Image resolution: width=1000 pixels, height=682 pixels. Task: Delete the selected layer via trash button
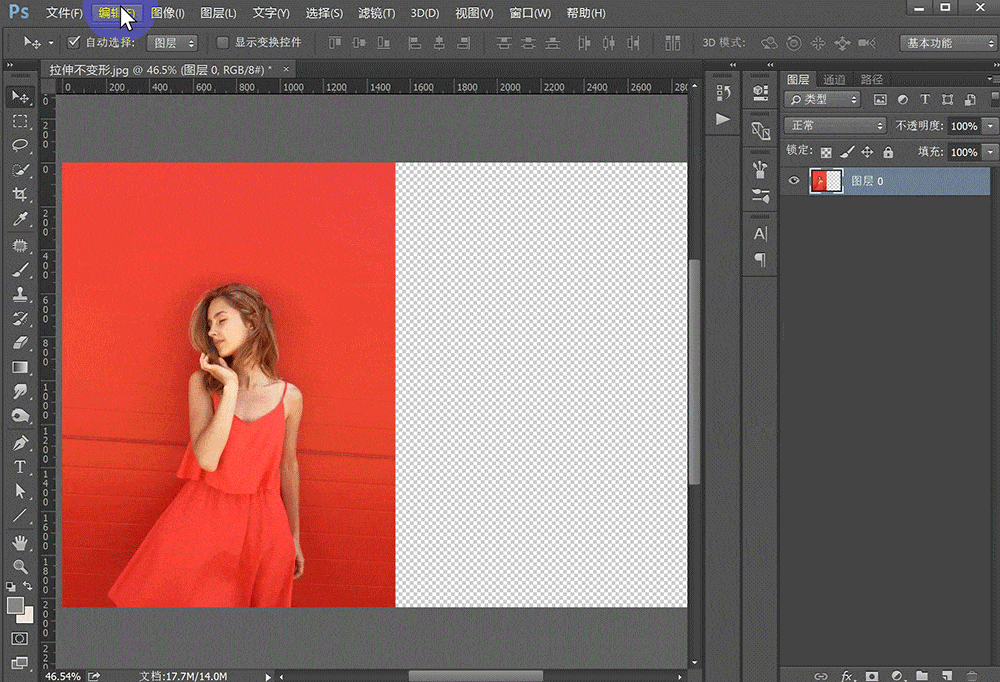coord(972,675)
